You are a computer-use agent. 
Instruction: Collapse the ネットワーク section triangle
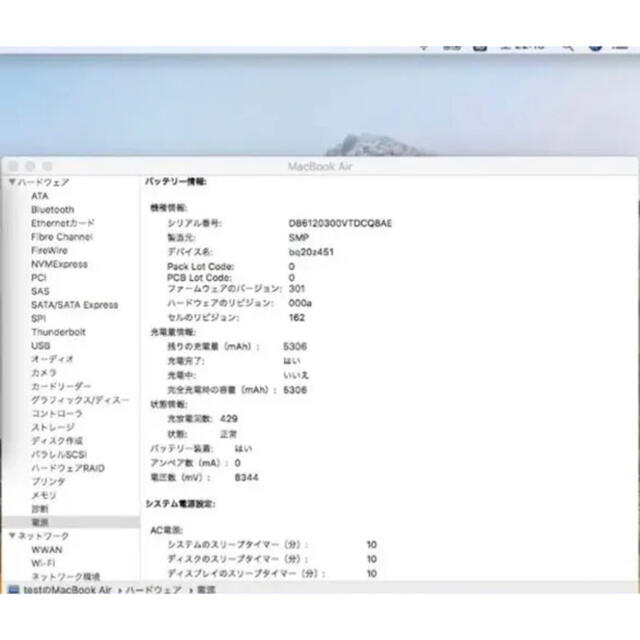click(x=12, y=535)
